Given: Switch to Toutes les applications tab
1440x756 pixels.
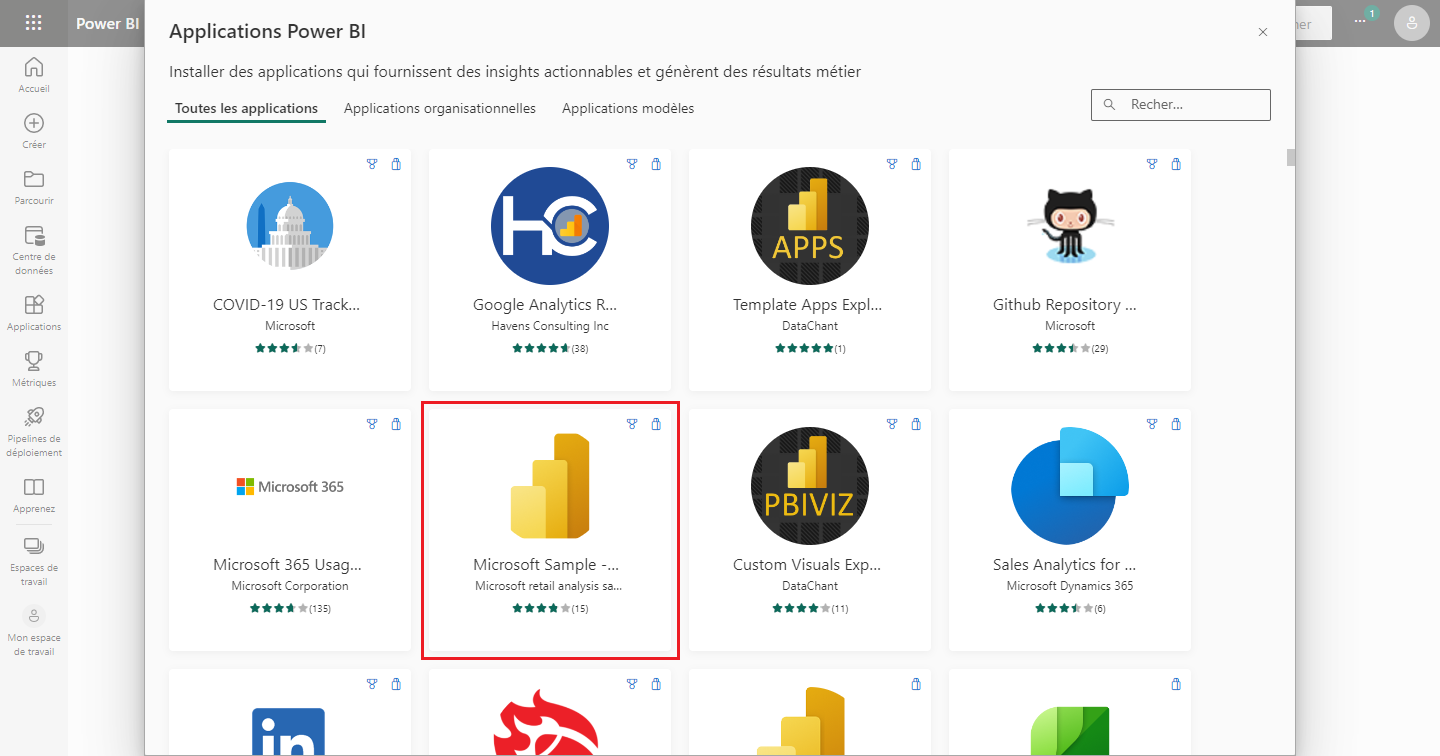Looking at the screenshot, I should click(x=246, y=108).
